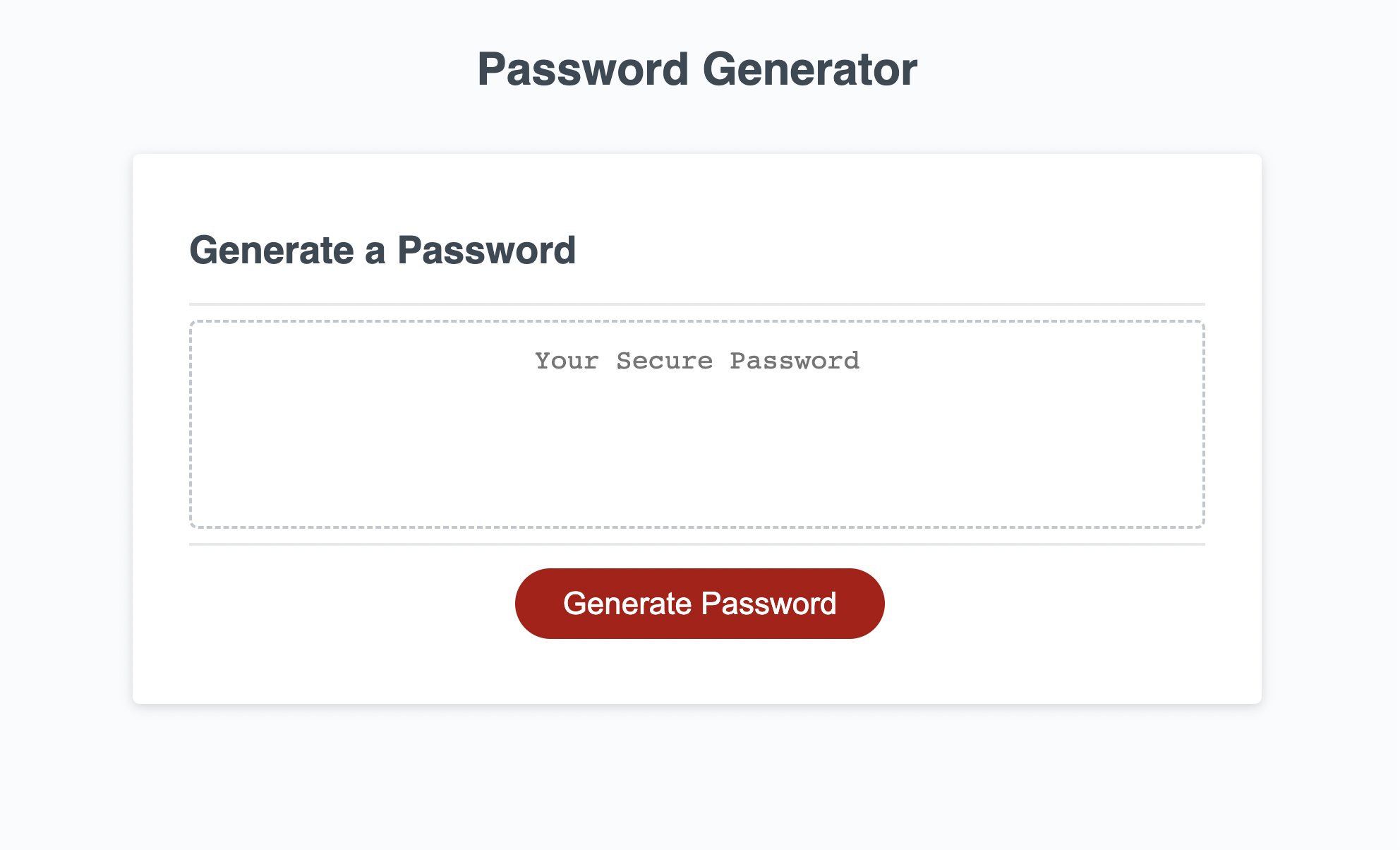Click the label text Generate Password
The height and width of the screenshot is (850, 1400).
tap(699, 603)
